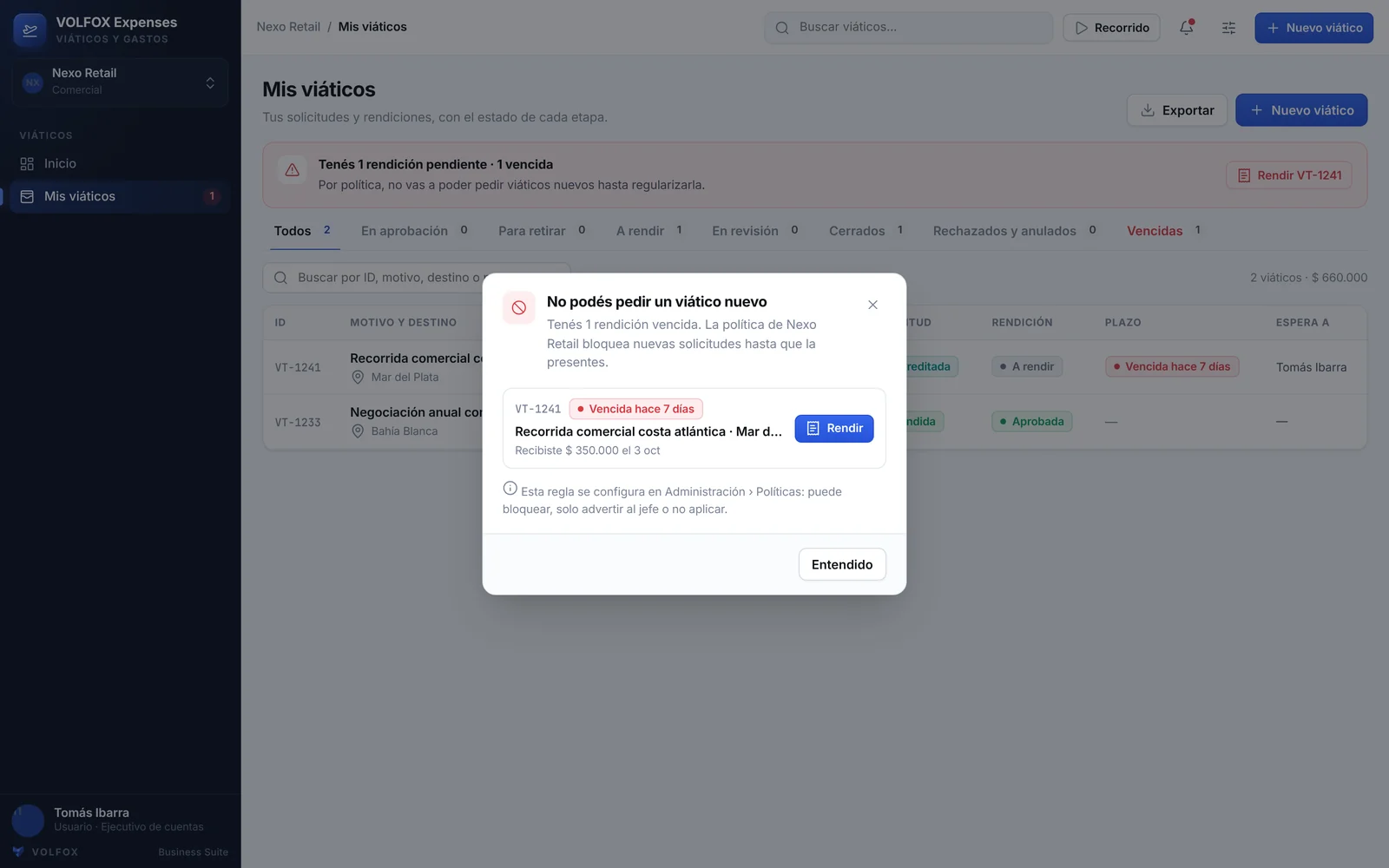Click the VOLFOX Expenses logo icon
1389x868 pixels.
tap(30, 30)
